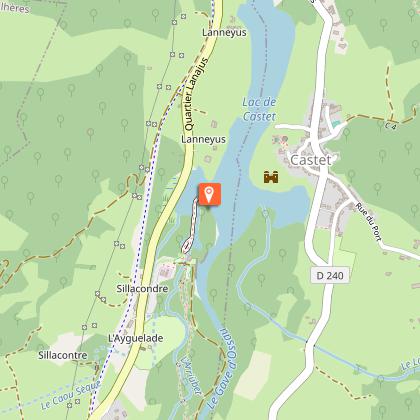Click the upper Lanneyus label near the lake

click(224, 32)
